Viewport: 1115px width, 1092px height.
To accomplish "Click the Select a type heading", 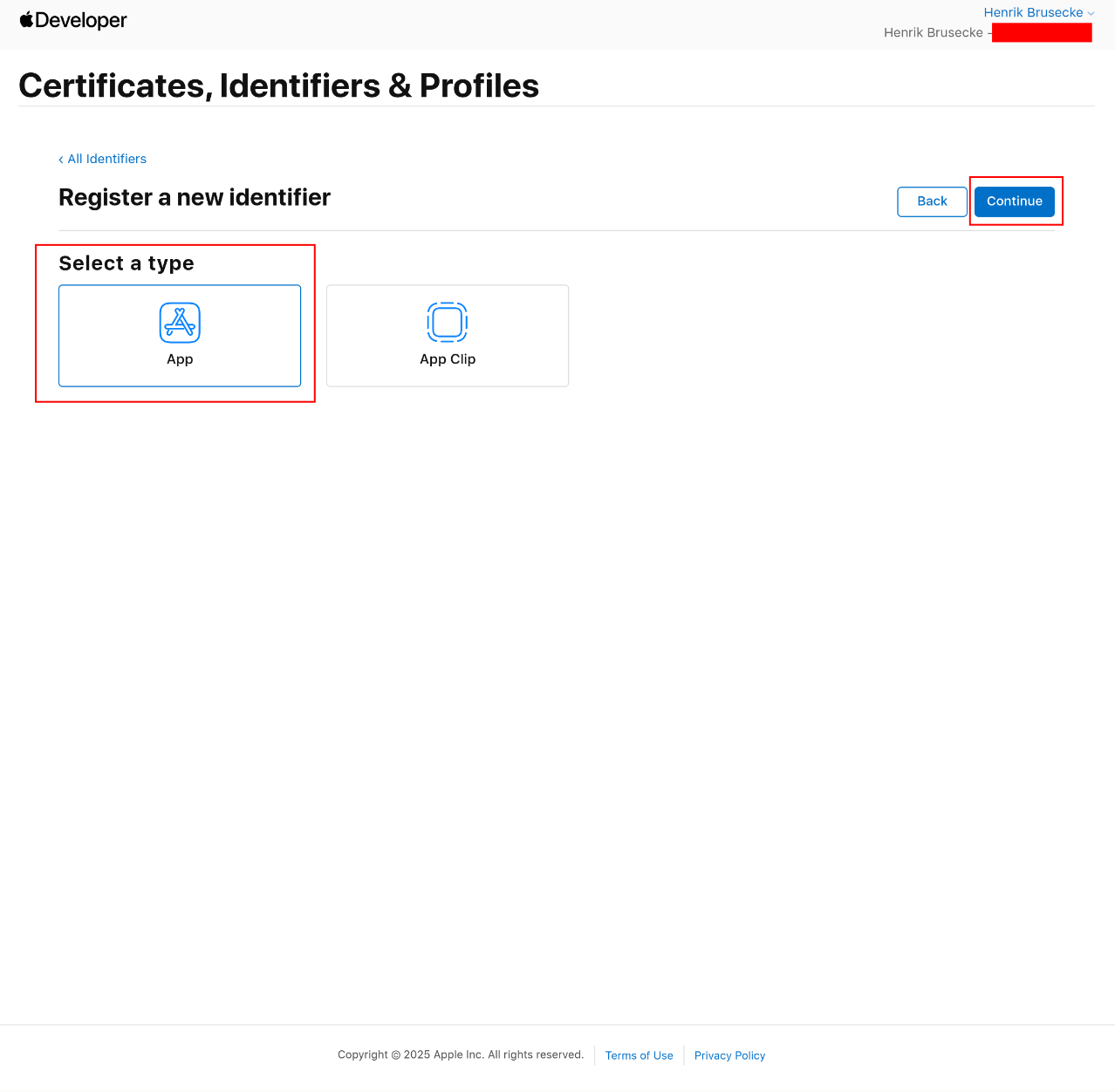I will pos(127,263).
